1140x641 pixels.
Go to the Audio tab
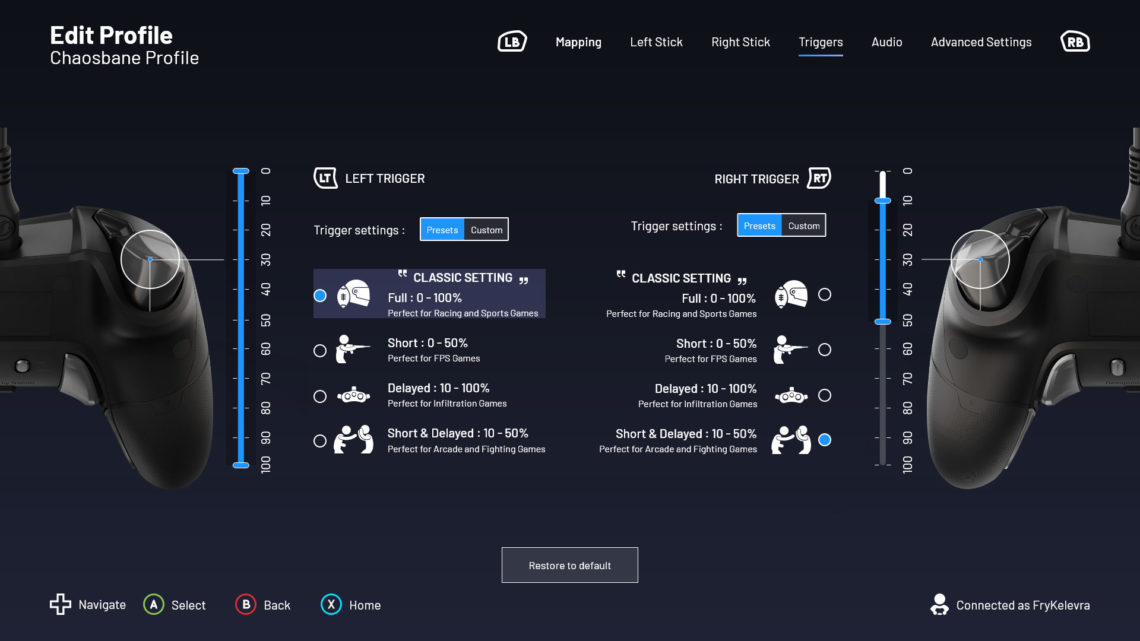pyautogui.click(x=886, y=42)
